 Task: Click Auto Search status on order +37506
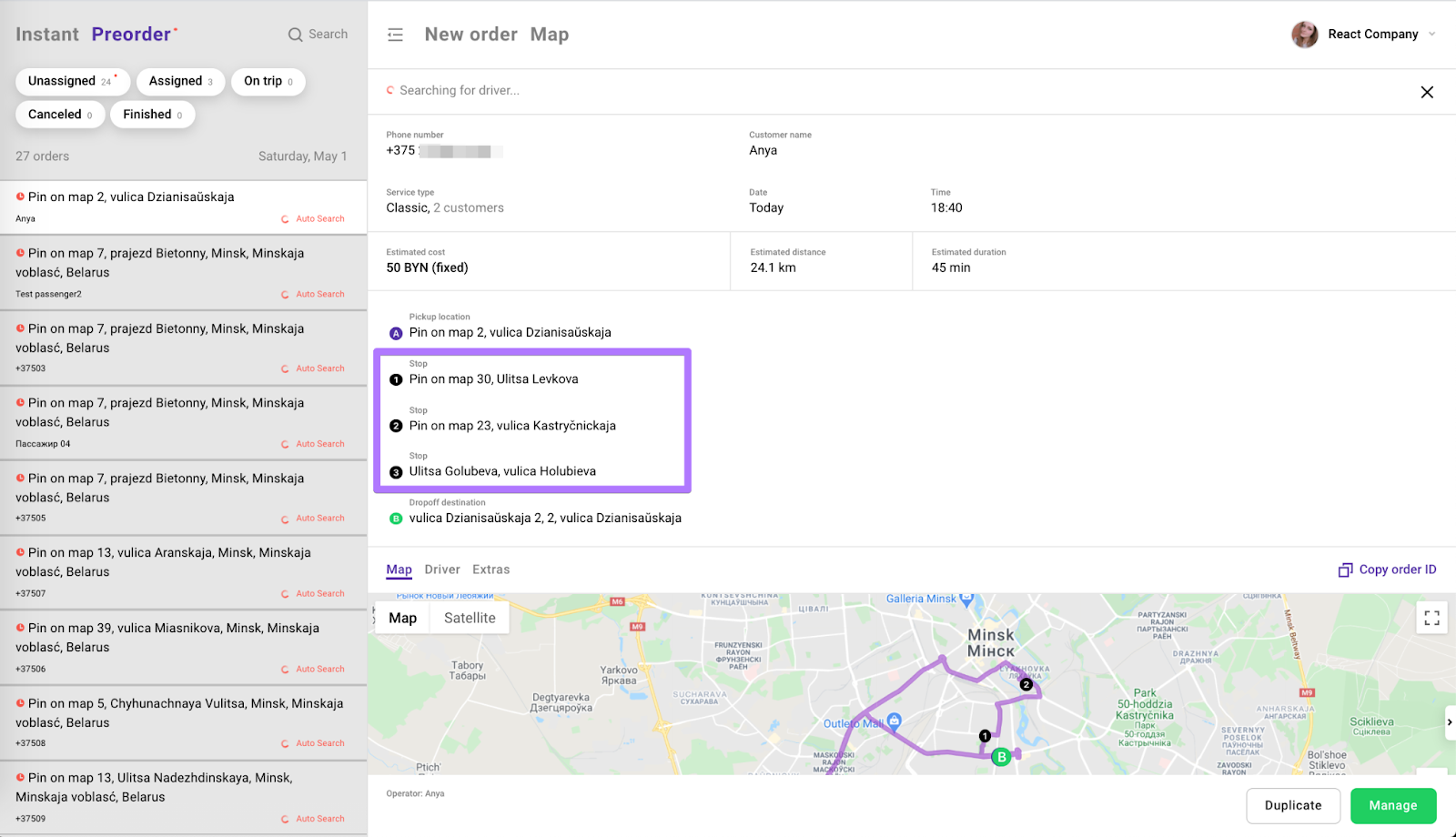[x=313, y=670]
